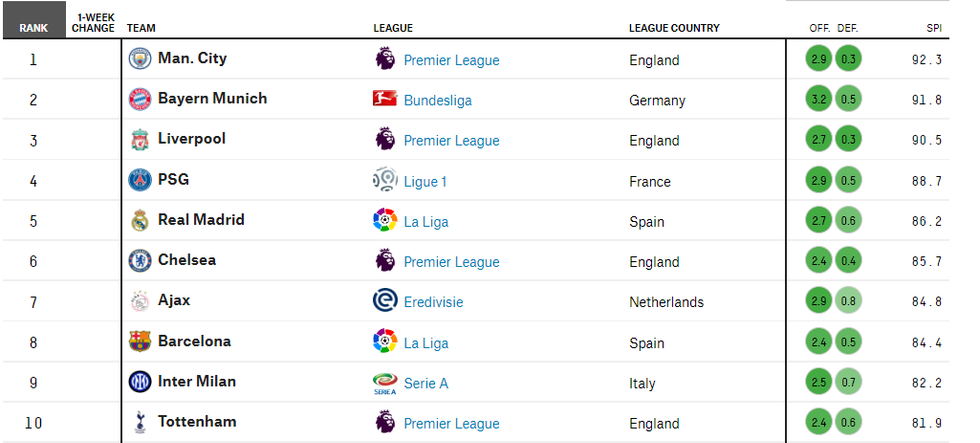This screenshot has height=443, width=980.
Task: Click the Ligue 1 league logo
Action: point(385,181)
